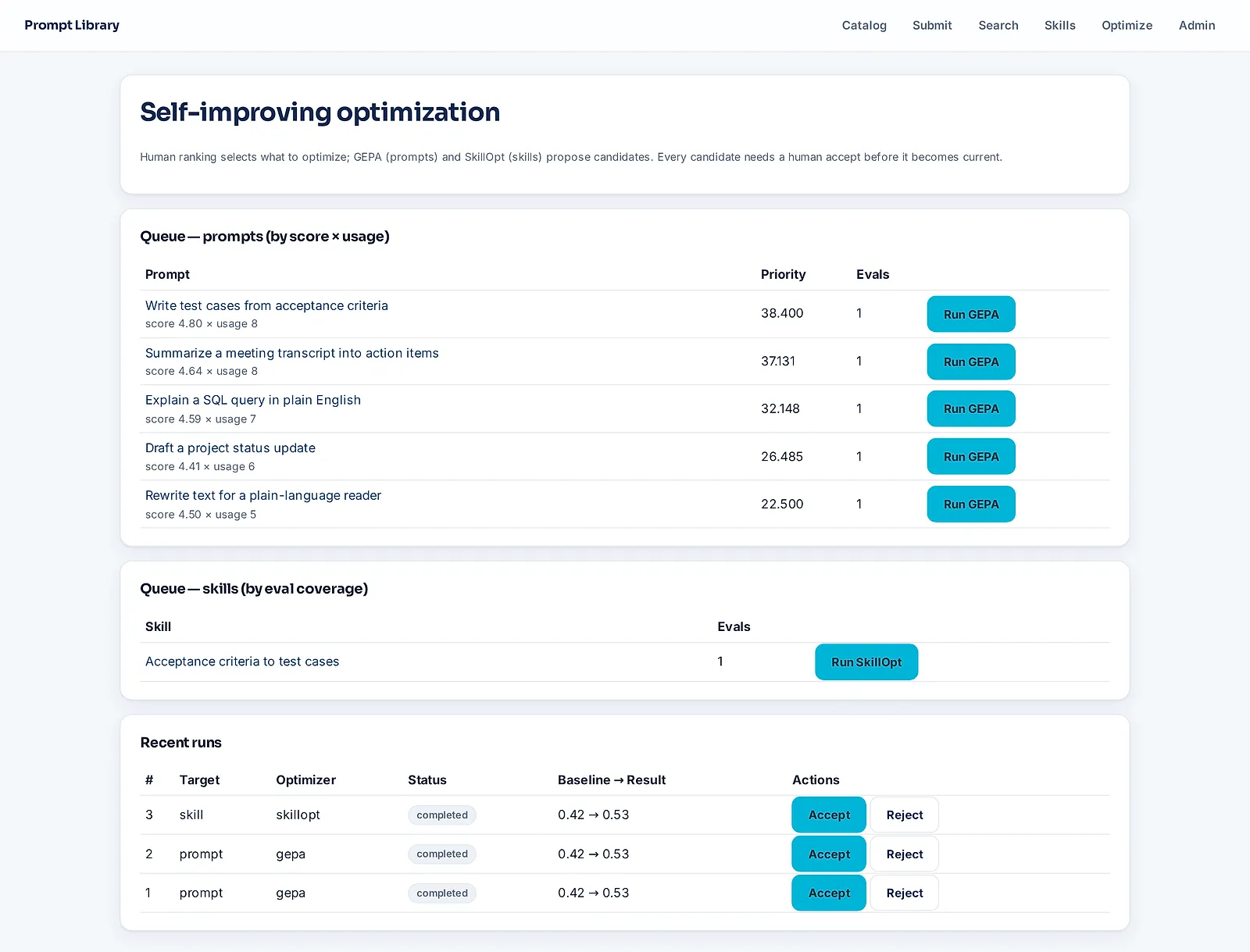The width and height of the screenshot is (1250, 952).
Task: Click the 'Recent runs' section heading
Action: (180, 742)
